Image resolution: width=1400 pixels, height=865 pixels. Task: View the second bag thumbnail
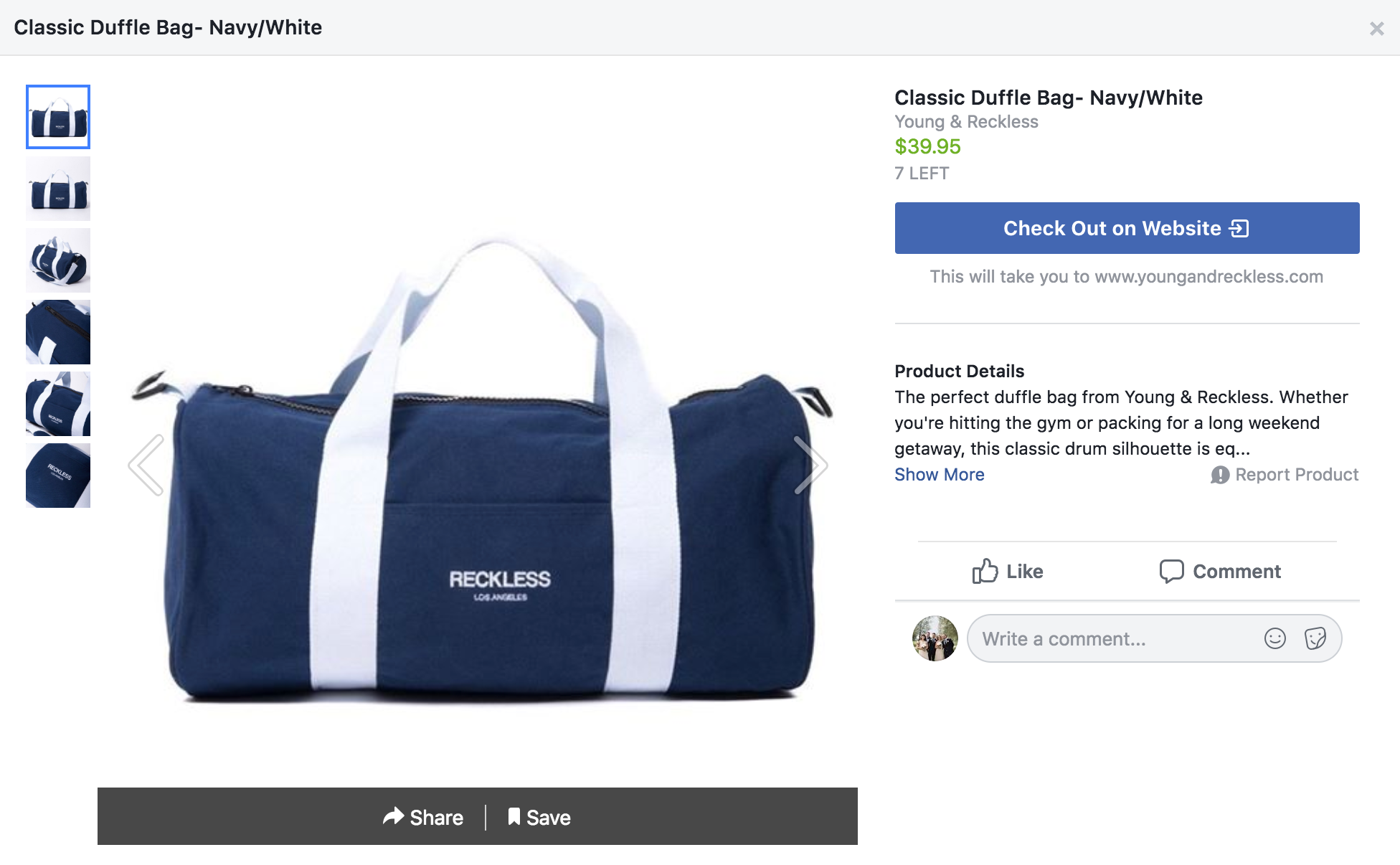58,189
